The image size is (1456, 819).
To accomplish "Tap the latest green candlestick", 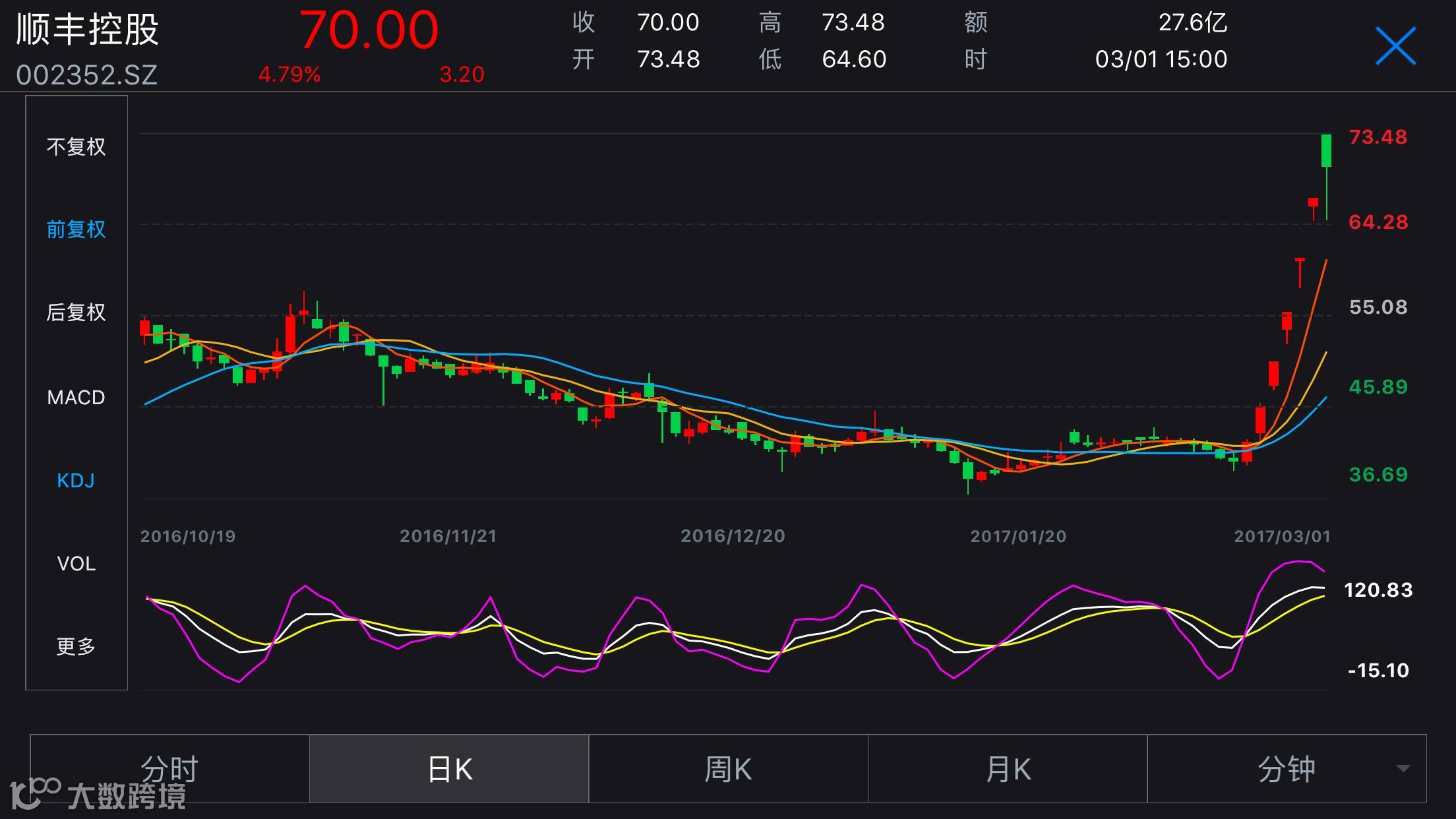I will click(x=1326, y=150).
